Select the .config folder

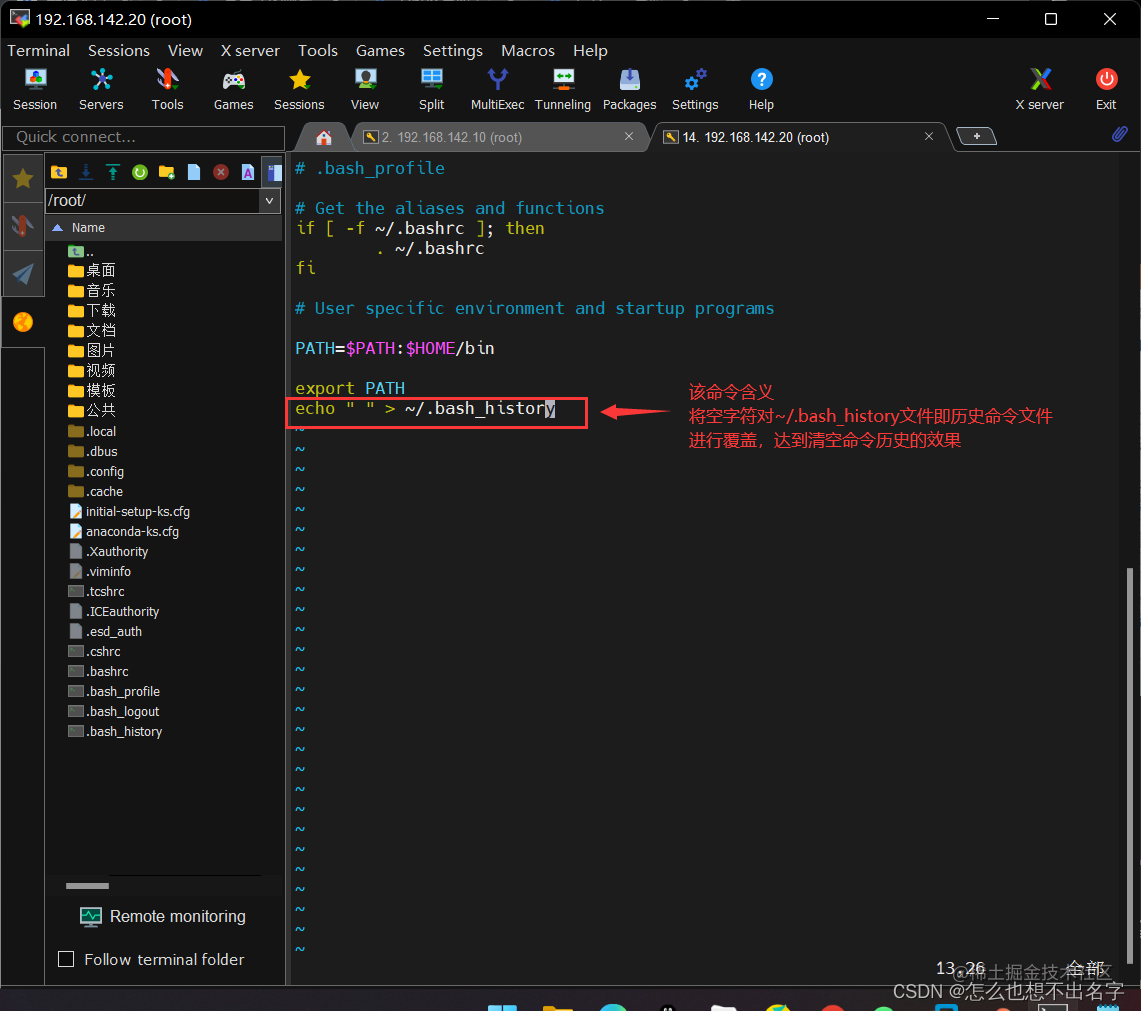pos(95,472)
